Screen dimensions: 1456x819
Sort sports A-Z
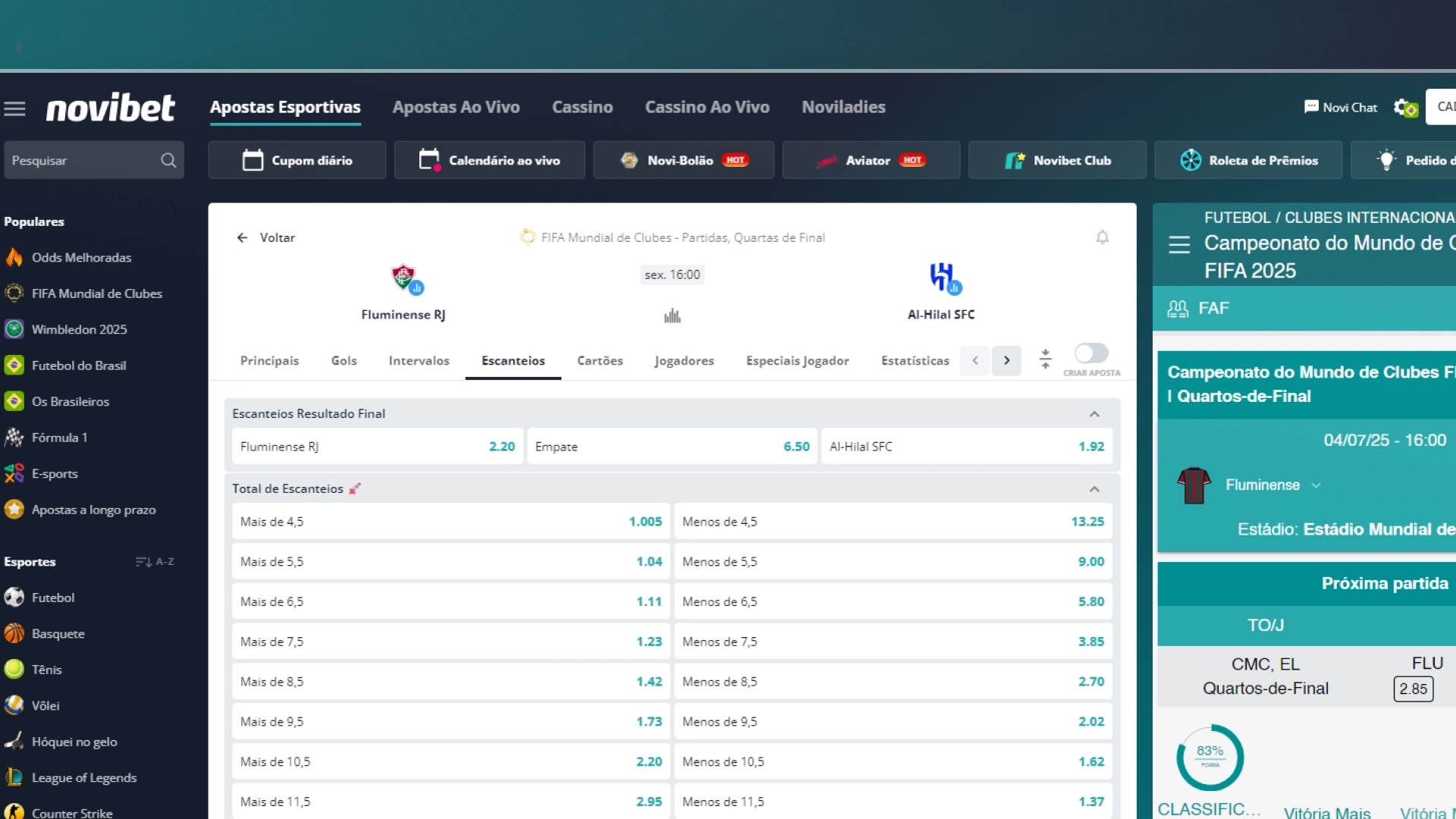(155, 562)
